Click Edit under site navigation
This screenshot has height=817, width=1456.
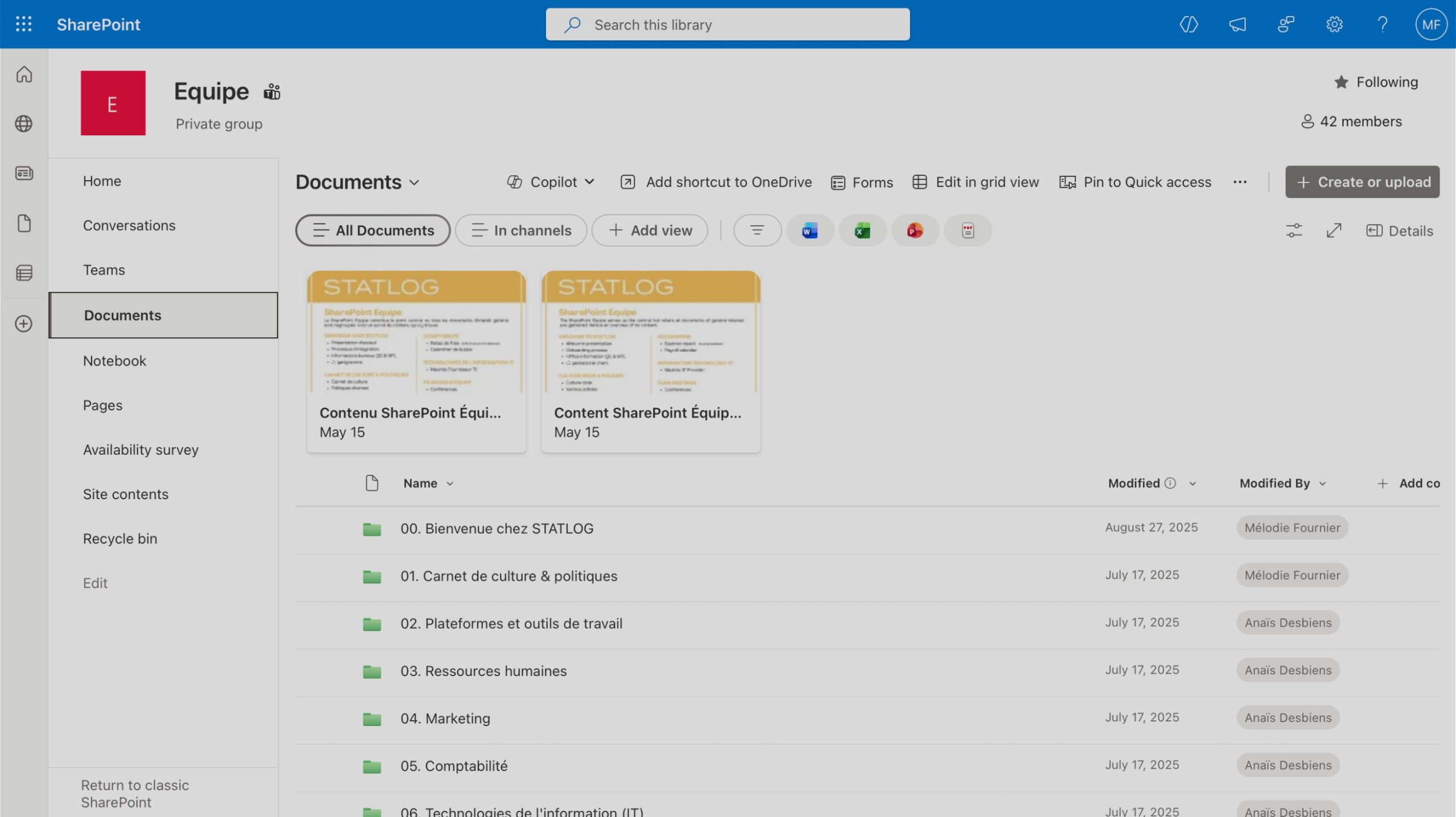95,583
